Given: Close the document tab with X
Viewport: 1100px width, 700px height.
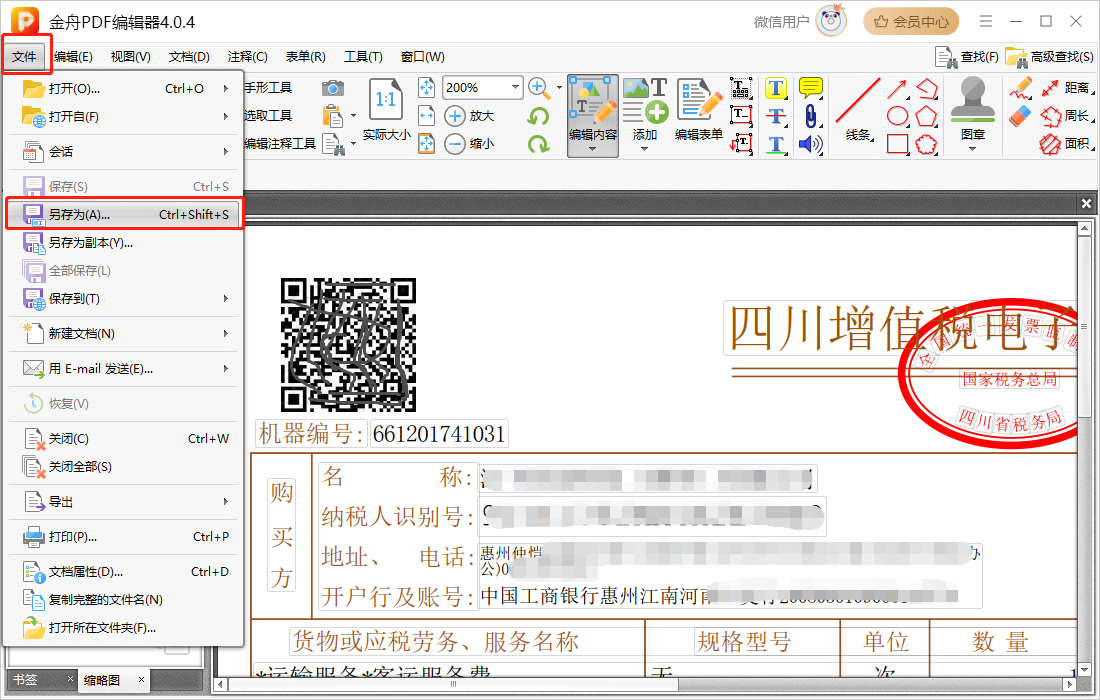Looking at the screenshot, I should (x=1086, y=203).
